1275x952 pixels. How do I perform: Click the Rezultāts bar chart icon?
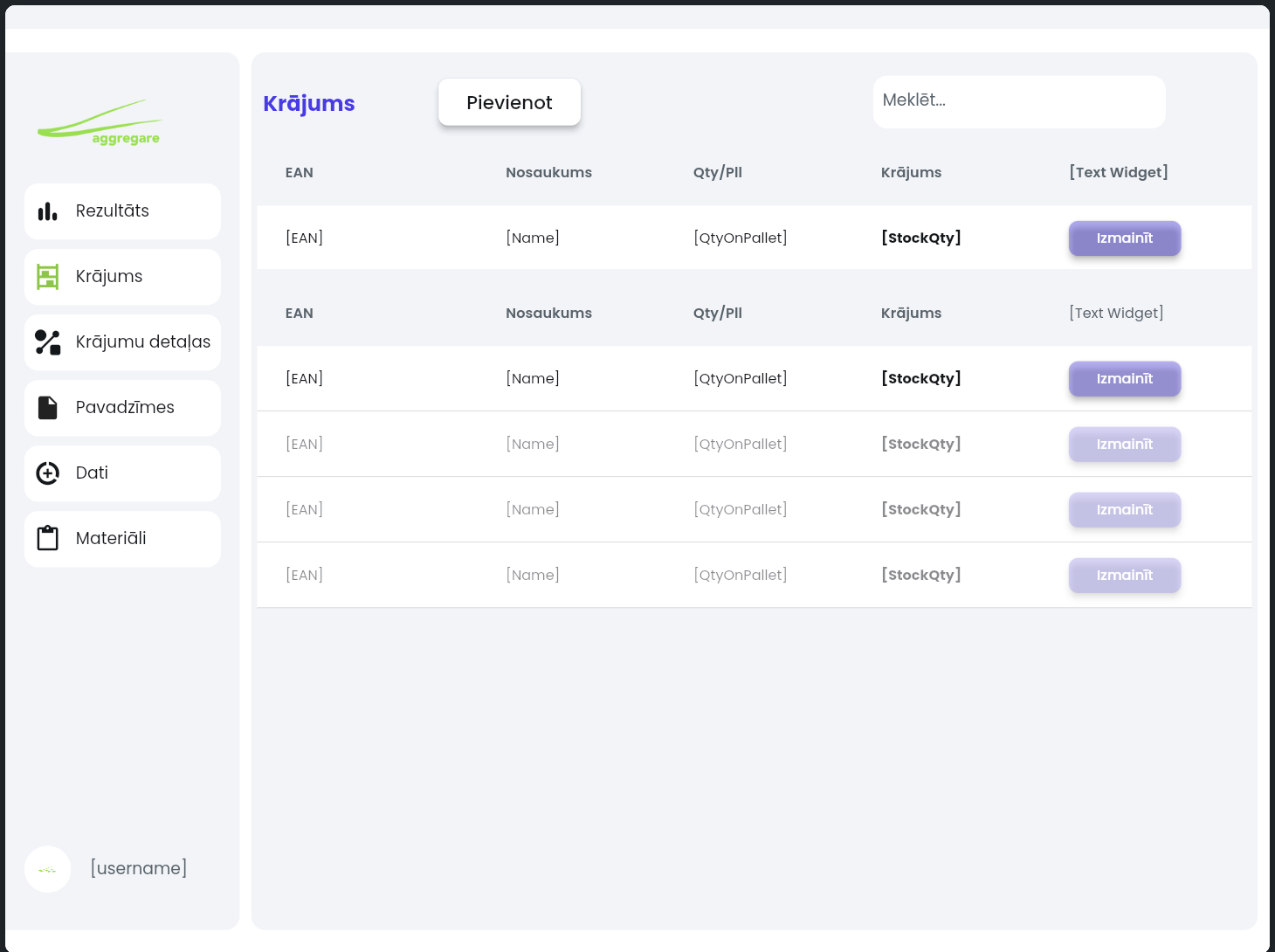(x=47, y=211)
